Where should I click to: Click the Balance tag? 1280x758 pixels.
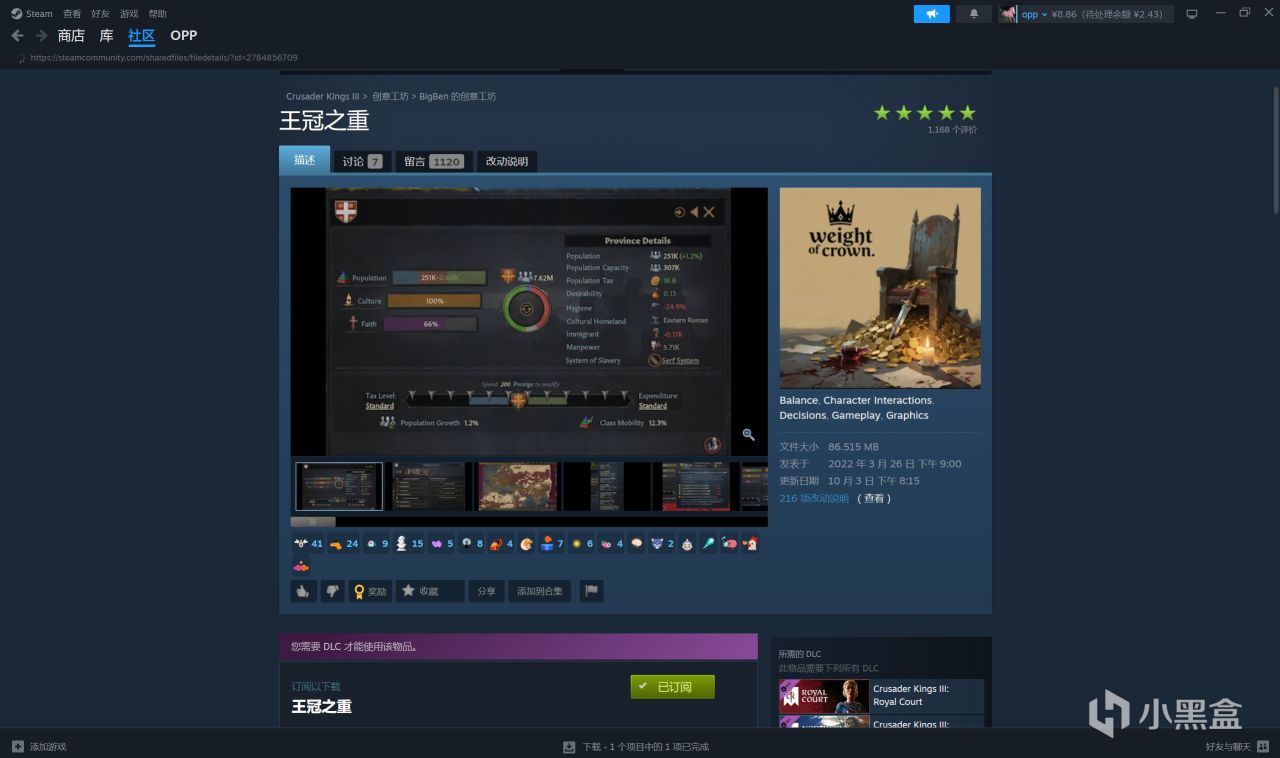[799, 400]
